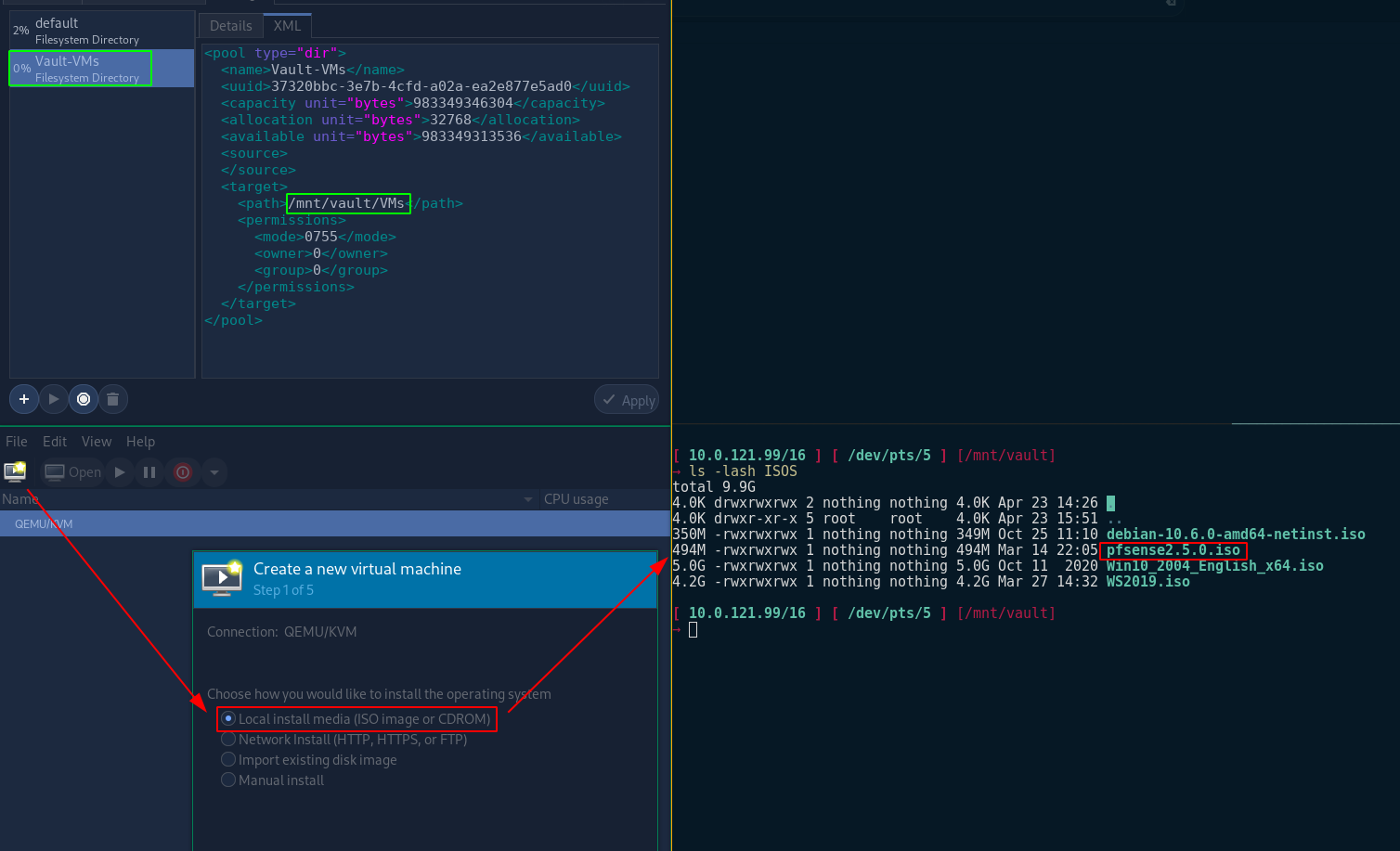Click the uuid value in pool XML

(x=421, y=86)
